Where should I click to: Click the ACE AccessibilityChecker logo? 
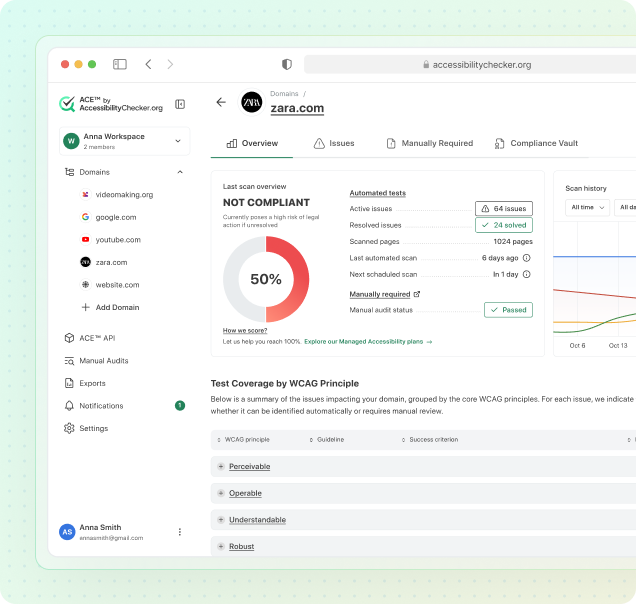[x=111, y=104]
